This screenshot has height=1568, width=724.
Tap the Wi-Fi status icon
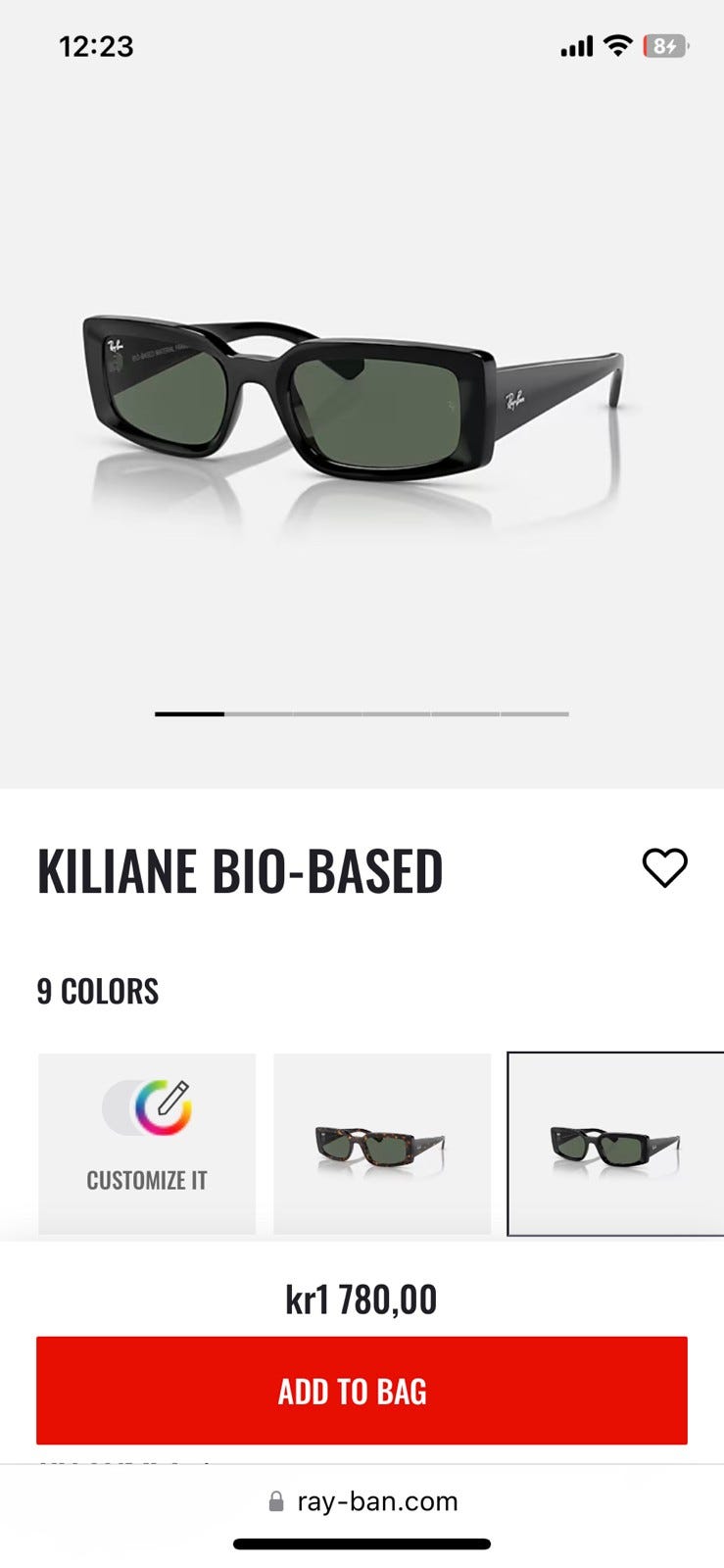click(x=617, y=45)
